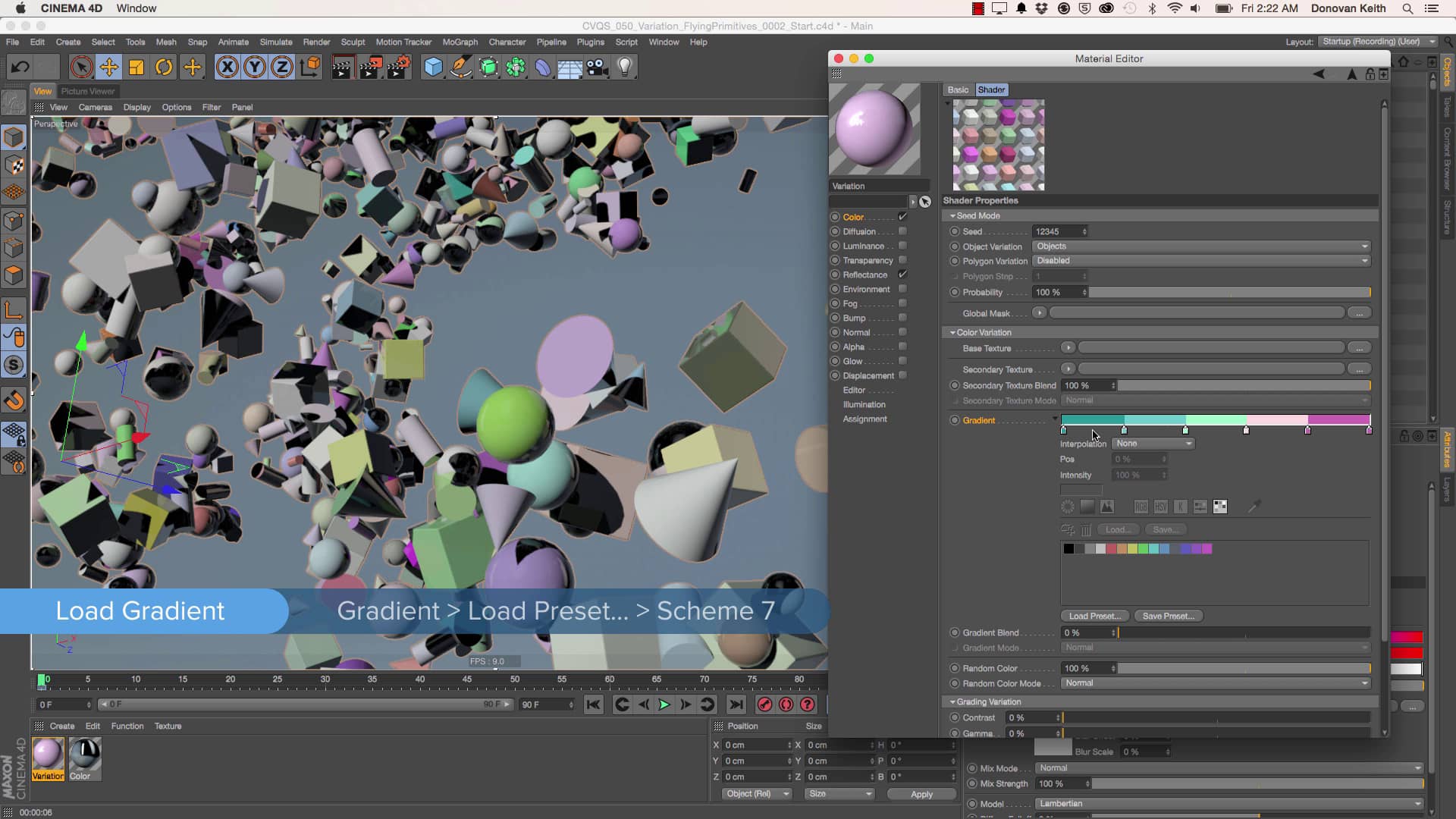Image resolution: width=1456 pixels, height=819 pixels.
Task: Open Edit Render Settings icon
Action: point(399,67)
